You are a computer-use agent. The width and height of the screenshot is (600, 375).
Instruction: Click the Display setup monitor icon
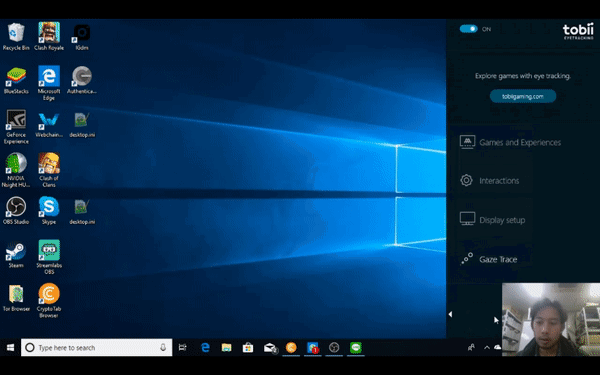(x=467, y=219)
